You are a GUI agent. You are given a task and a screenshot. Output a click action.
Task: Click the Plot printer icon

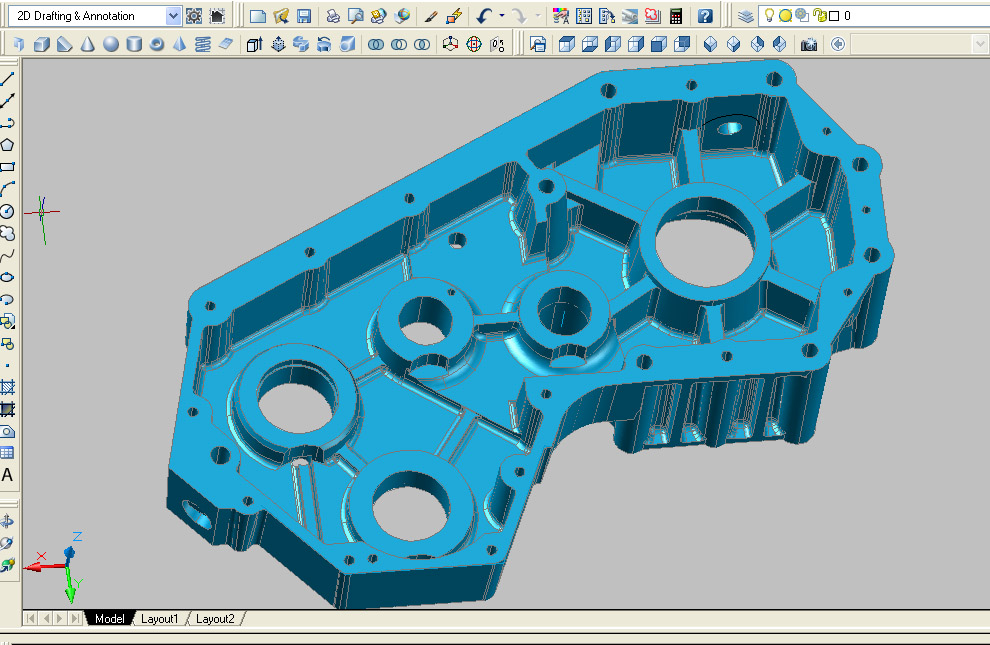point(332,16)
